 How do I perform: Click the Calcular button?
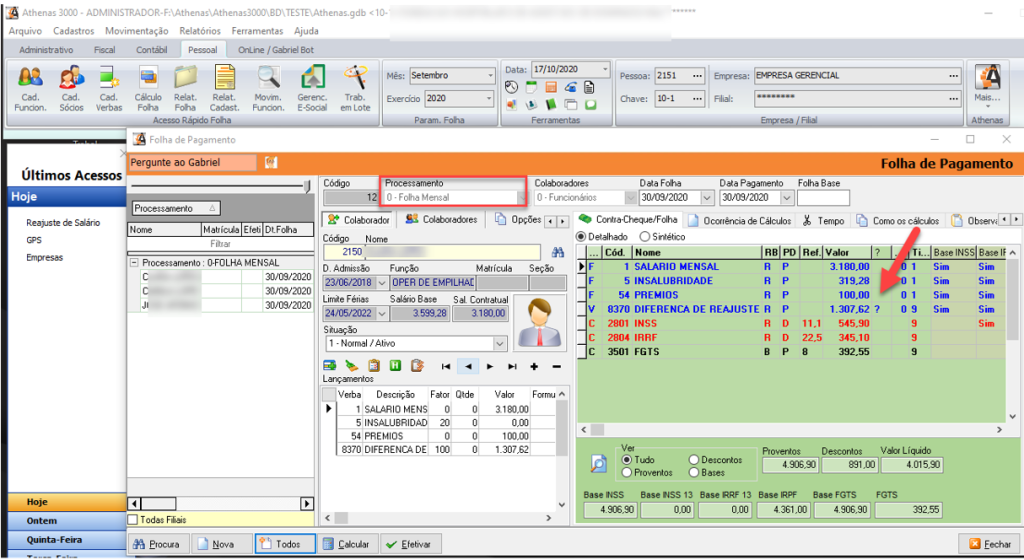[348, 544]
